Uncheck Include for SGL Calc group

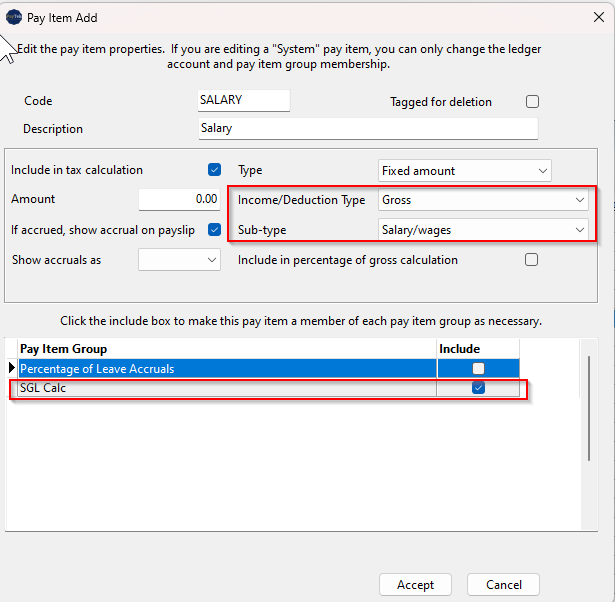[478, 387]
